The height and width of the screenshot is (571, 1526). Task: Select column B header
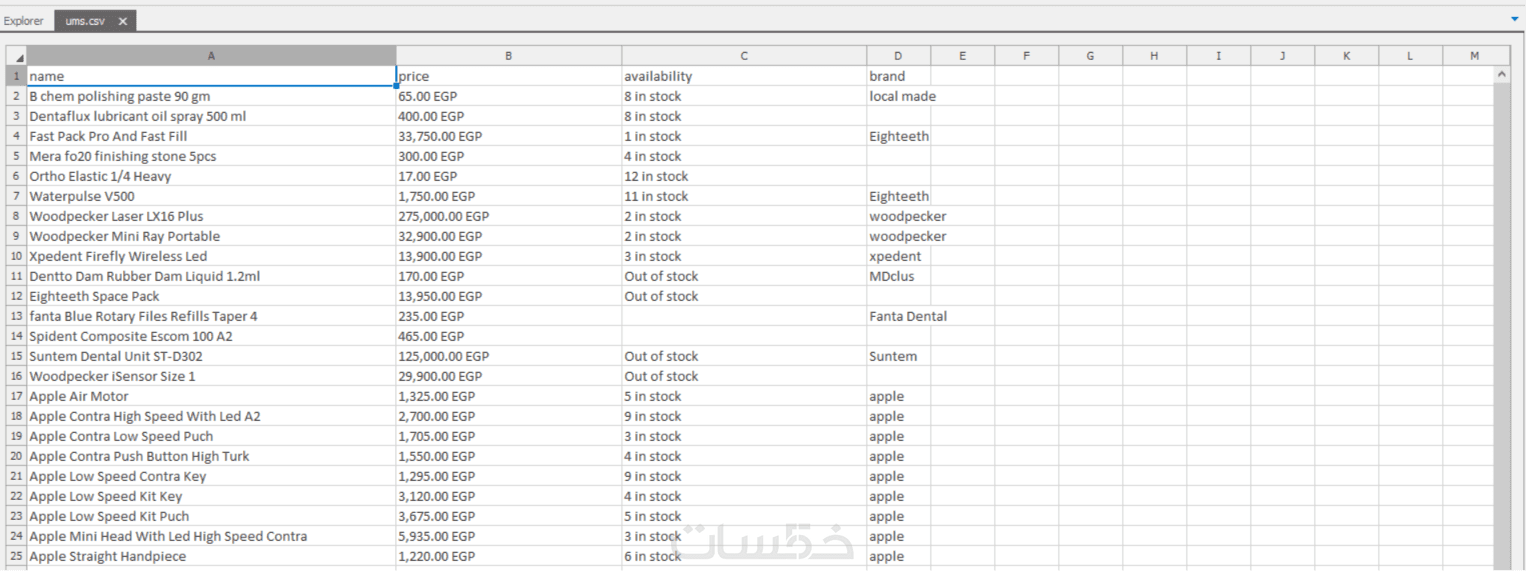click(509, 56)
